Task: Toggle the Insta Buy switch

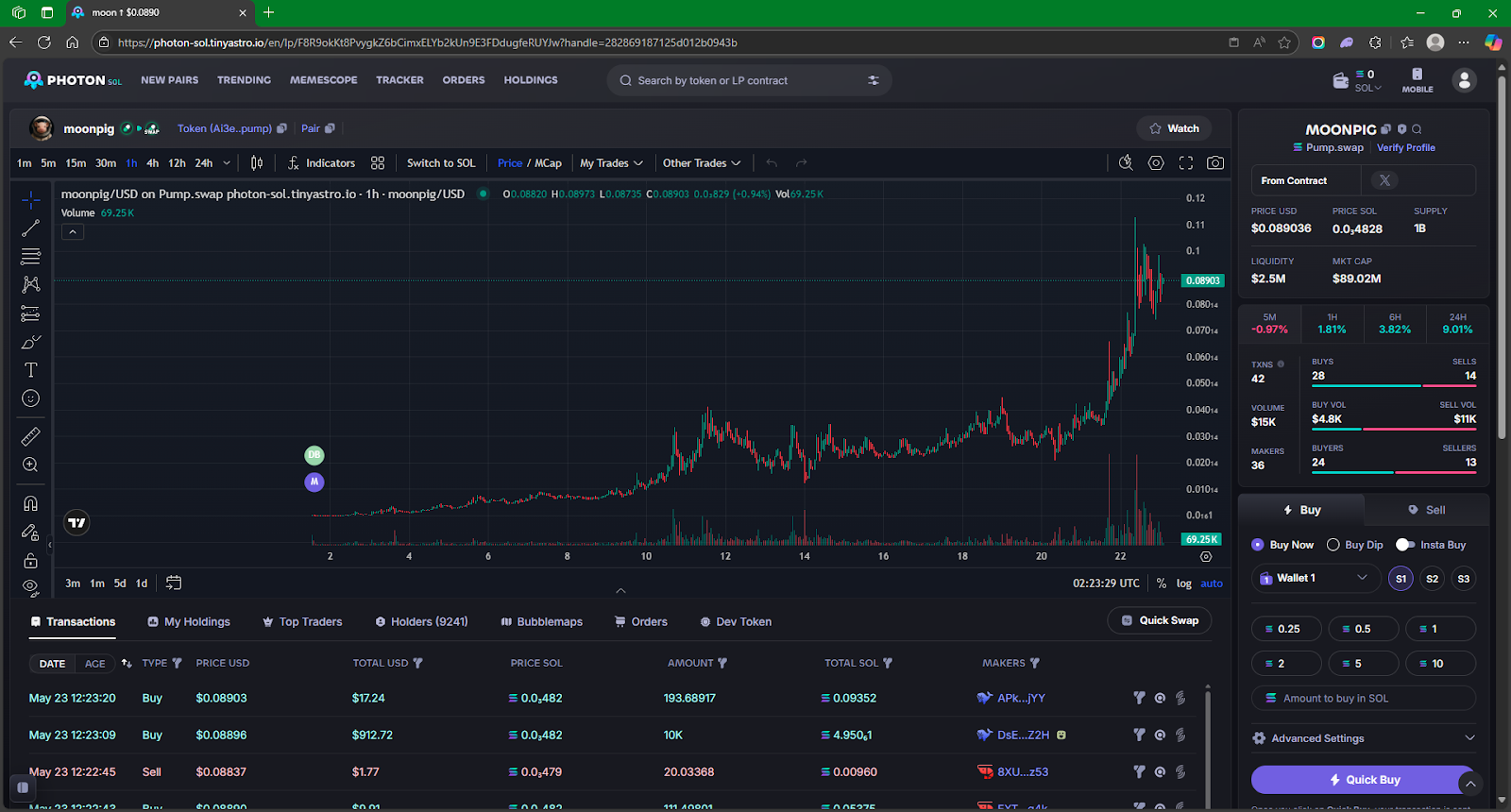Action: point(1405,545)
